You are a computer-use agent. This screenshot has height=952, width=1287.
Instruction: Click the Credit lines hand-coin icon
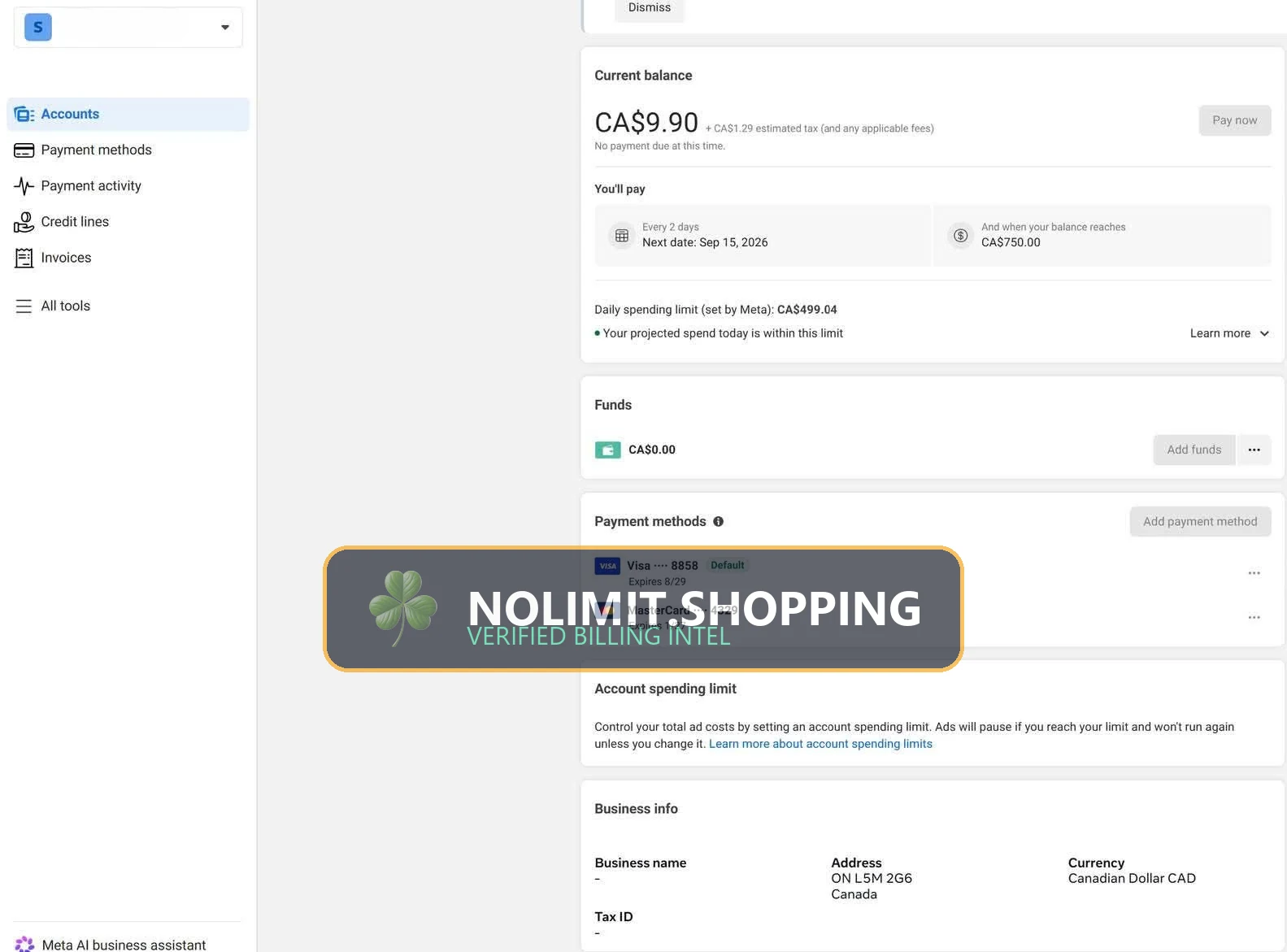(x=24, y=222)
